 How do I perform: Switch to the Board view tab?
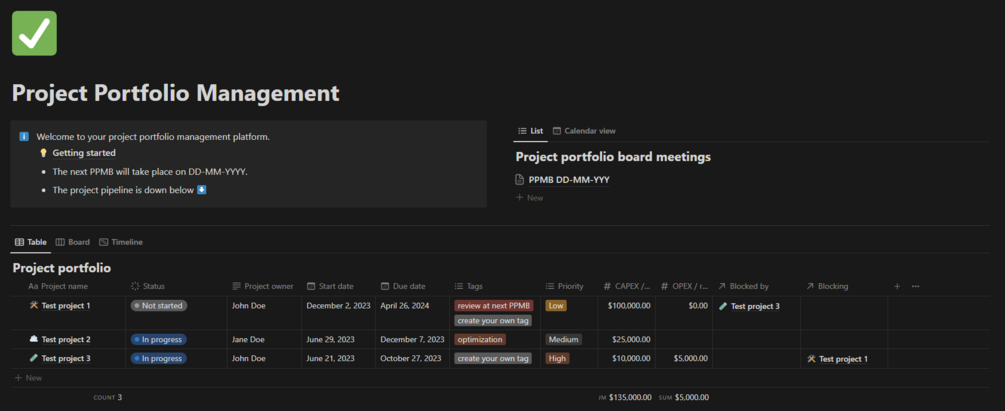(73, 242)
